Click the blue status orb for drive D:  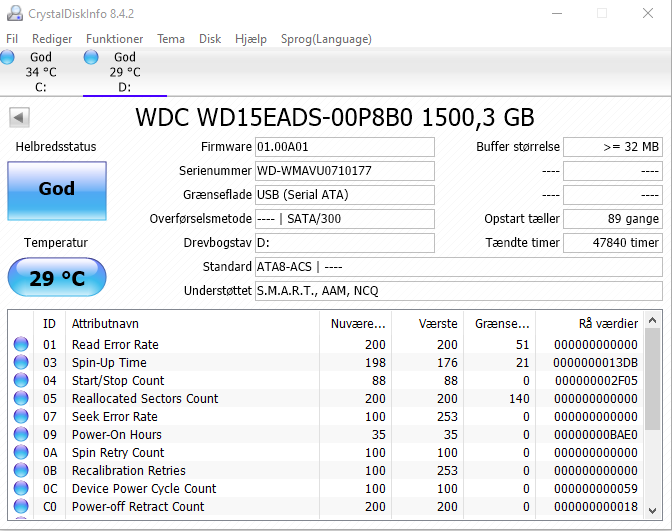[x=91, y=57]
